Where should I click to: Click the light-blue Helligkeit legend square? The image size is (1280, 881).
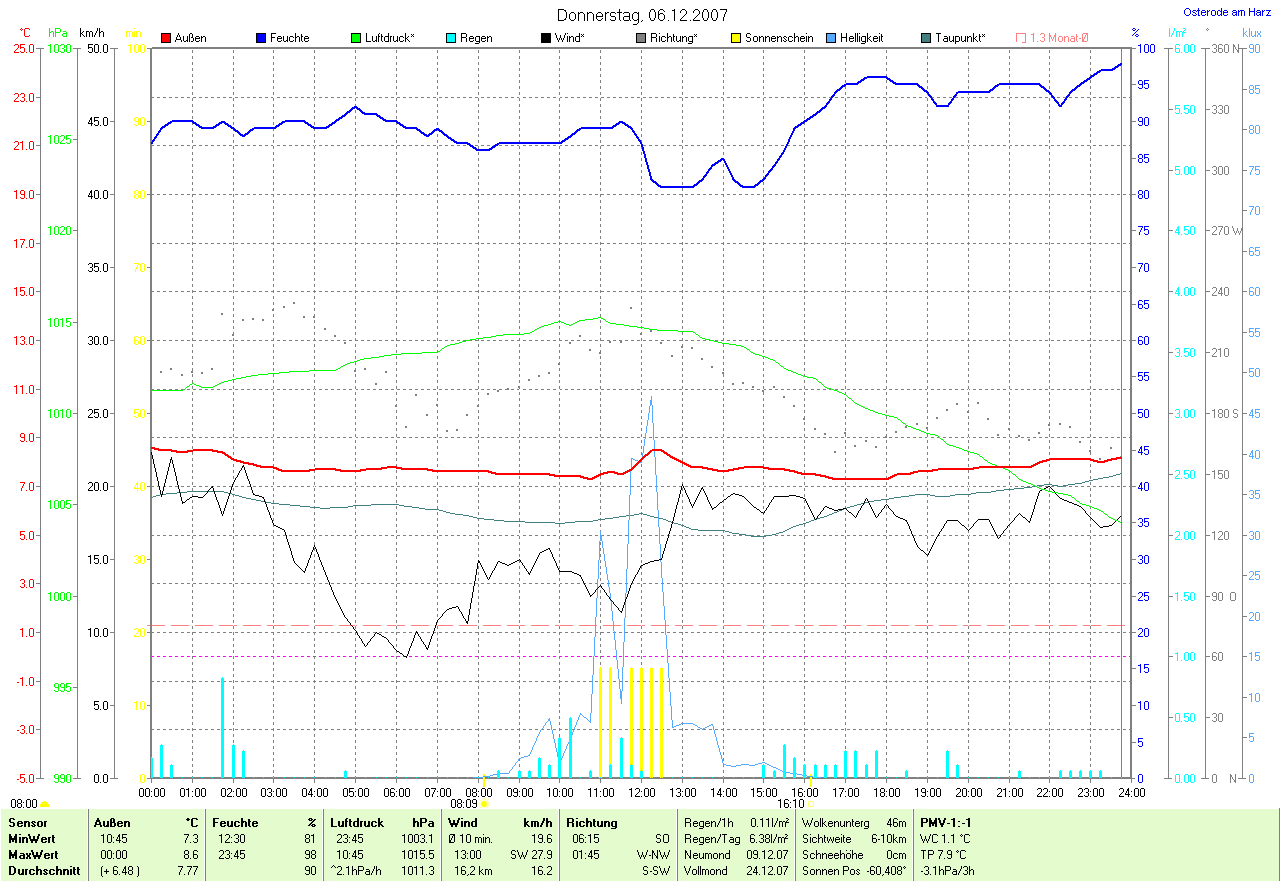[x=831, y=38]
